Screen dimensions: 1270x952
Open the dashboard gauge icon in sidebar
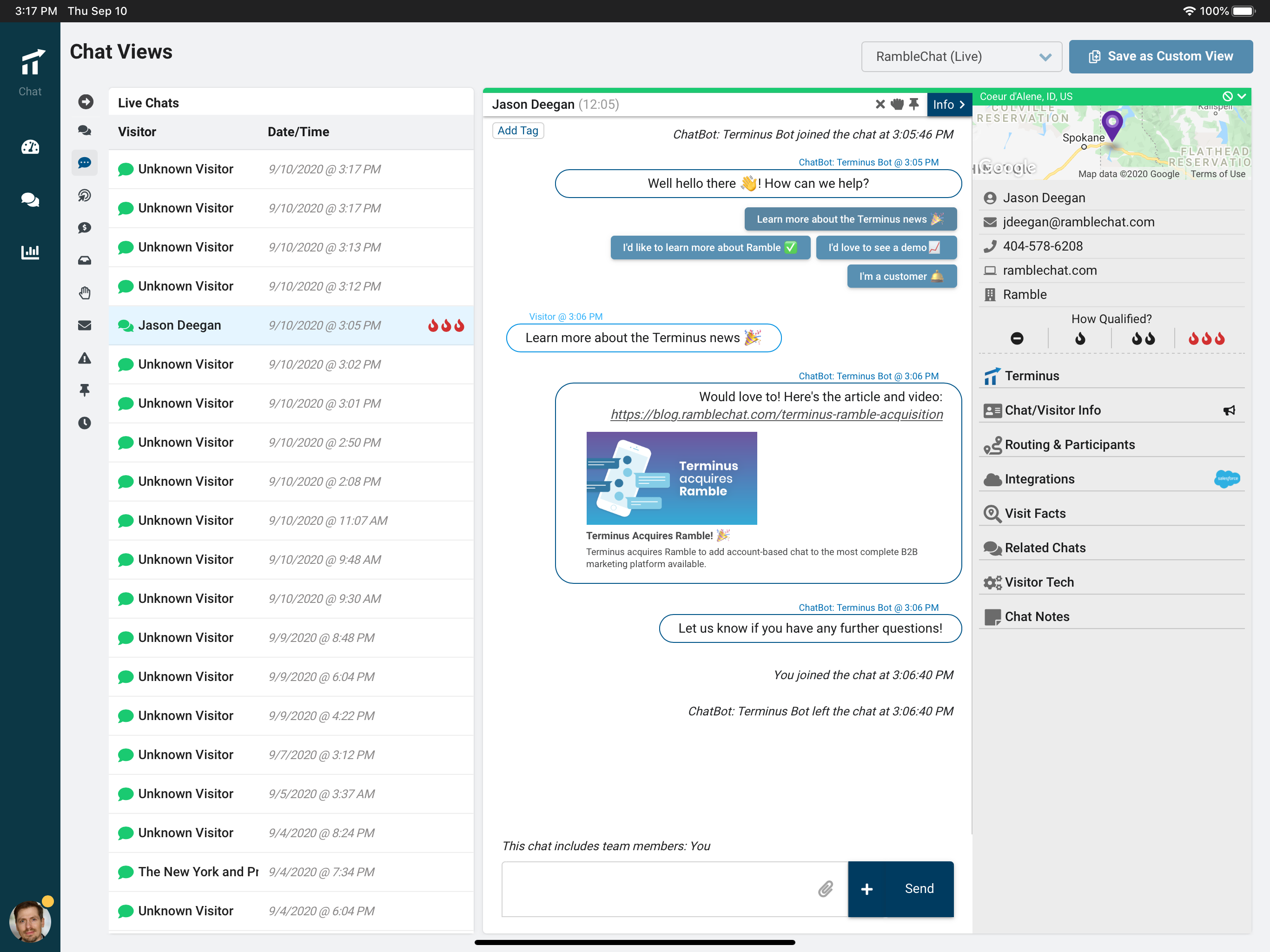pyautogui.click(x=30, y=147)
